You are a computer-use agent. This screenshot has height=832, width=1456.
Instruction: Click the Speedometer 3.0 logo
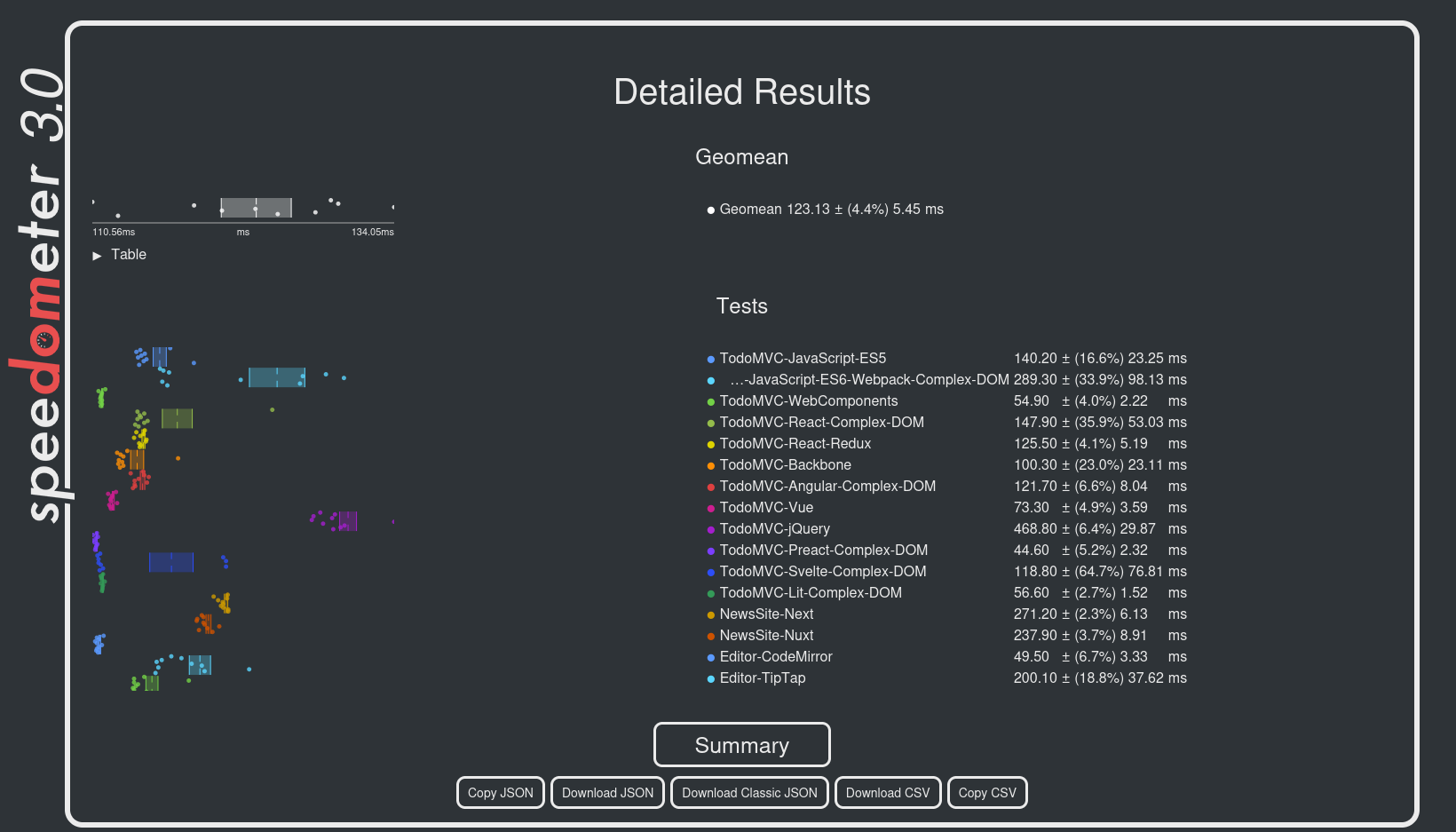tap(40, 296)
